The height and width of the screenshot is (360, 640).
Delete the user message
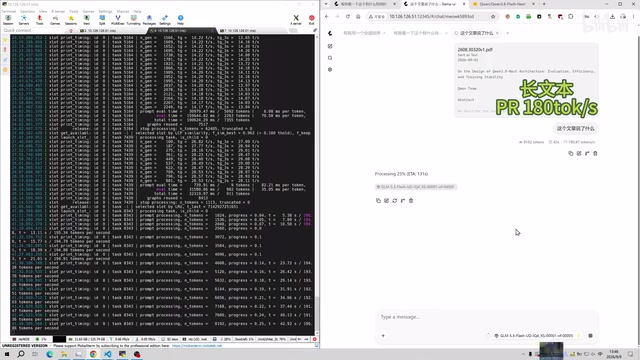point(595,153)
